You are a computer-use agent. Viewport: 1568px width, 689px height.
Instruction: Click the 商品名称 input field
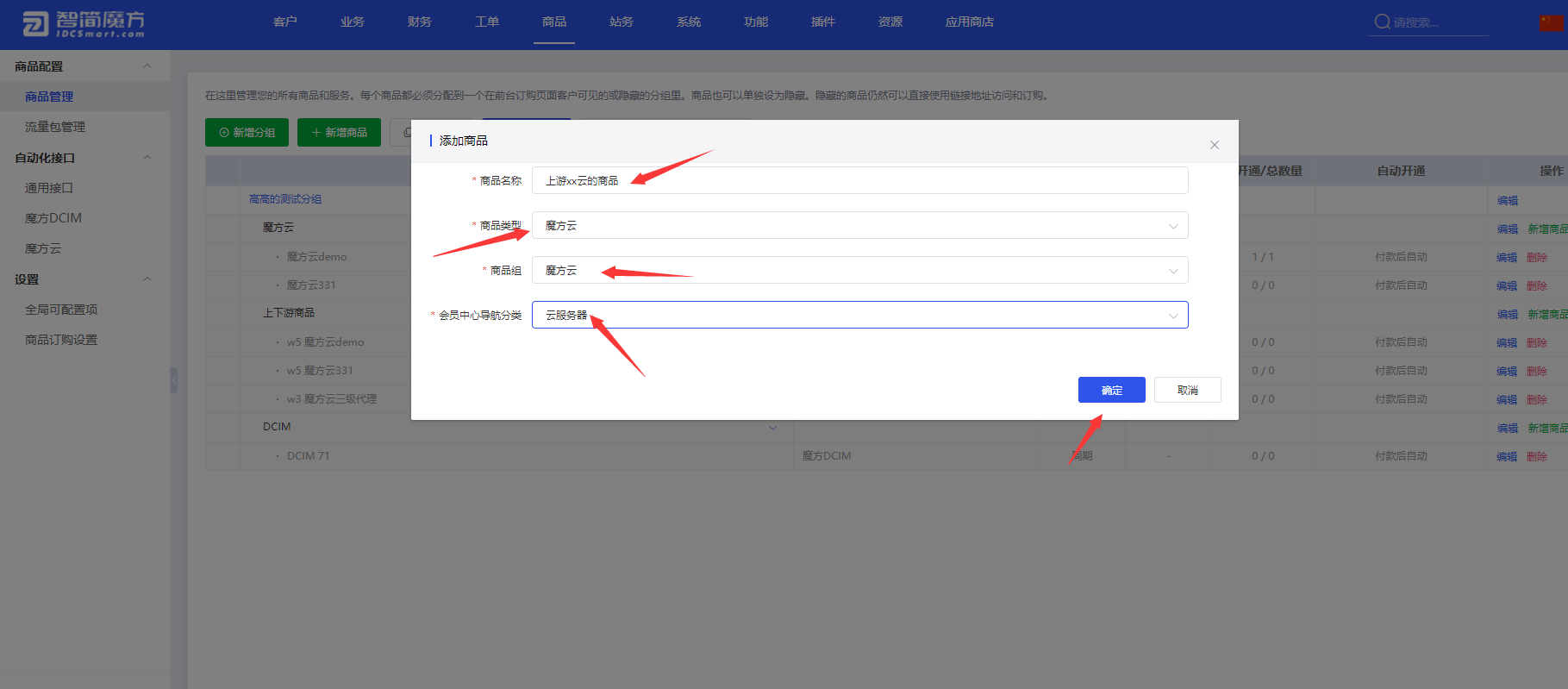[x=859, y=181]
